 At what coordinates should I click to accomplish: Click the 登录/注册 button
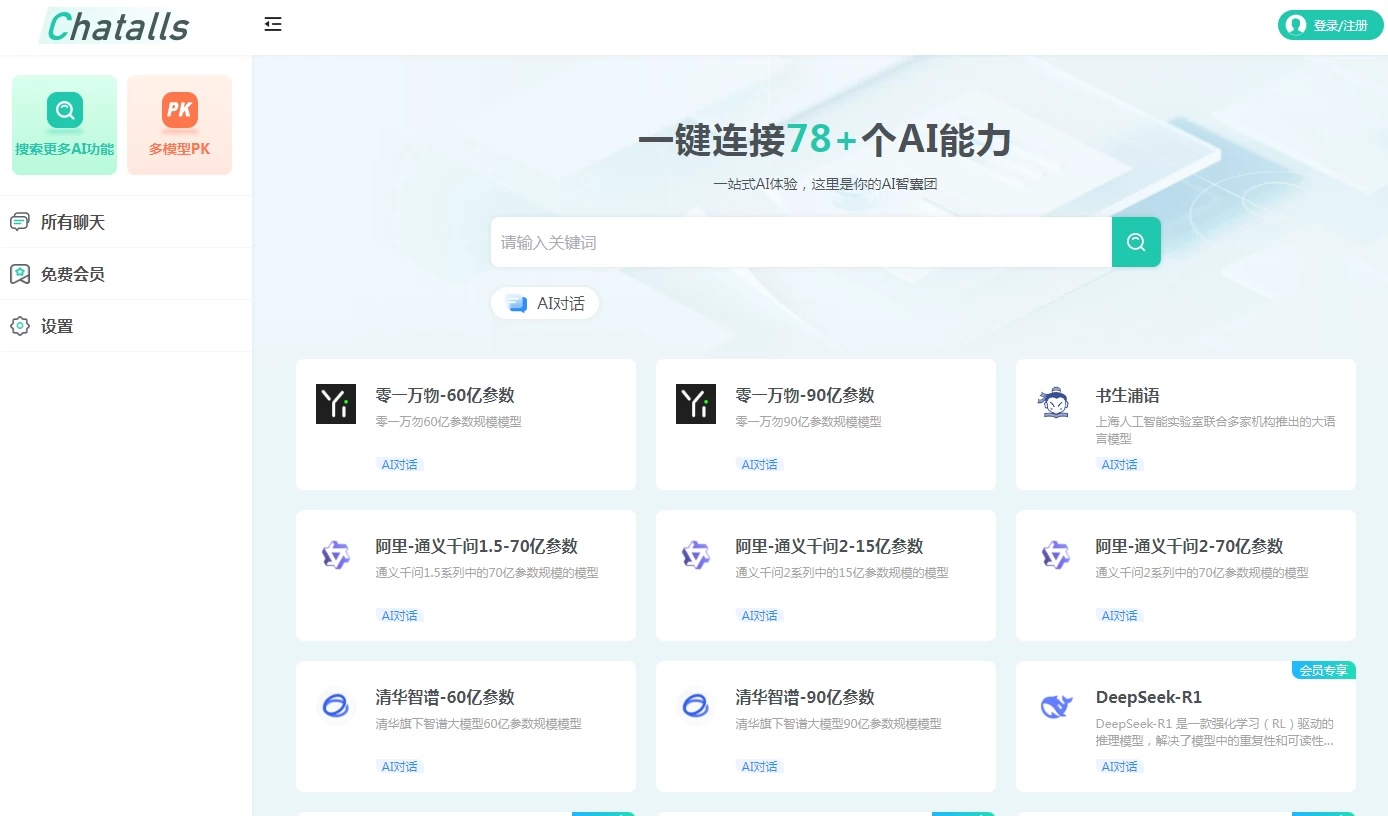[x=1330, y=25]
